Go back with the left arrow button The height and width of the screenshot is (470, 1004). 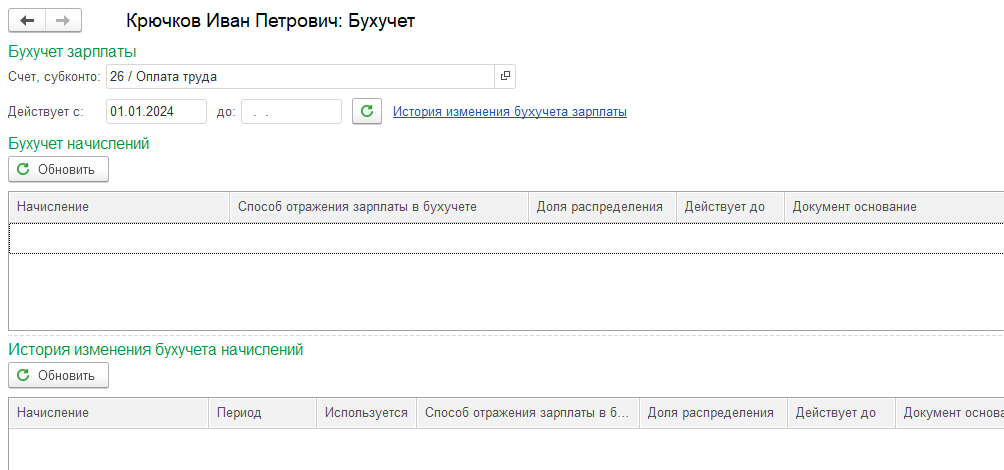tap(27, 20)
